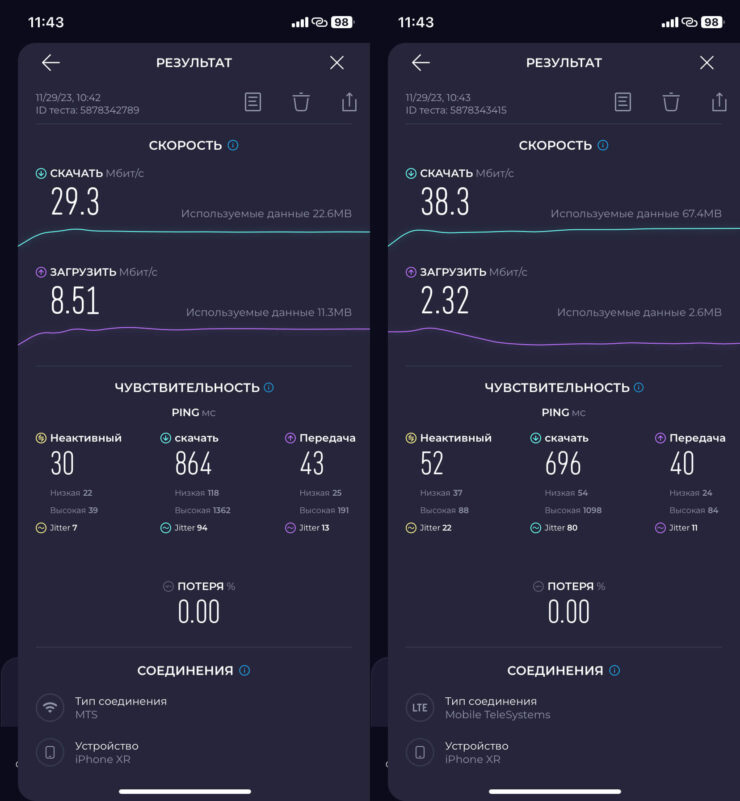740x801 pixels.
Task: Show info about Скорость in left screen
Action: pyautogui.click(x=233, y=145)
